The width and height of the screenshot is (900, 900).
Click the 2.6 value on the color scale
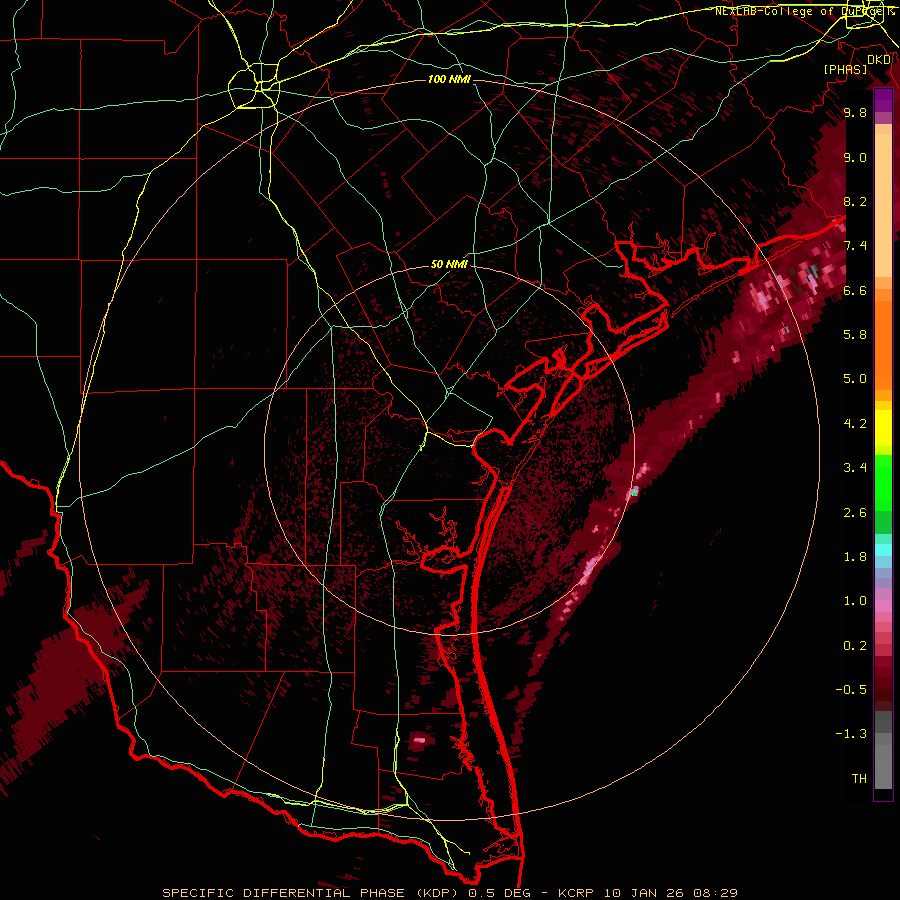tap(855, 512)
